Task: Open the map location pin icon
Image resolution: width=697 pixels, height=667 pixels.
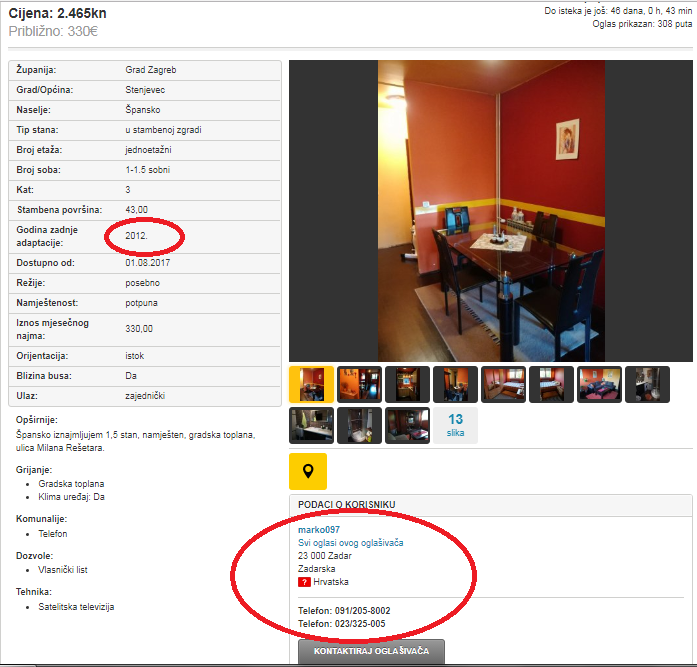Action: [x=308, y=471]
